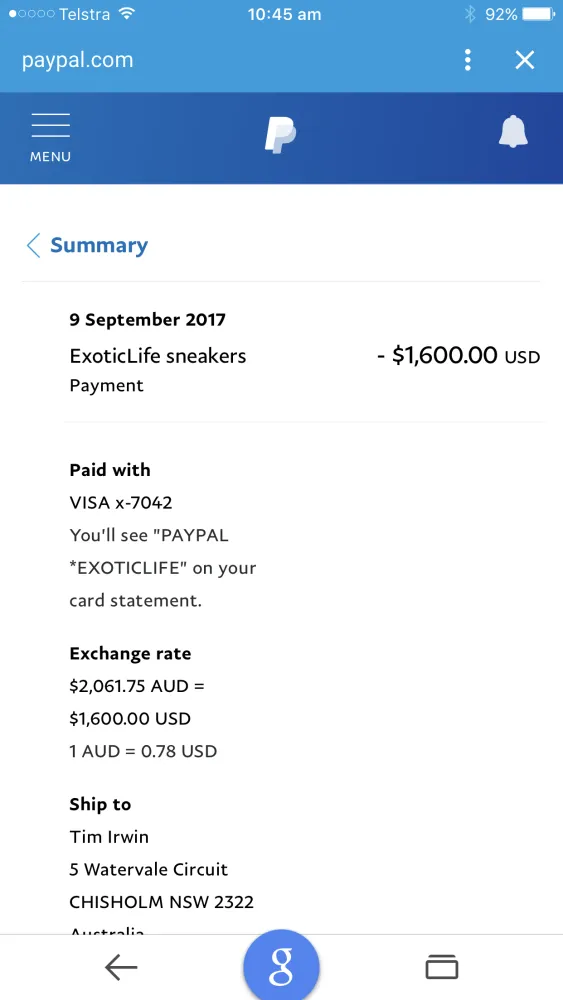Tap the VISA x-7042 payment method
Viewport: 563px width, 1000px height.
[x=121, y=503]
